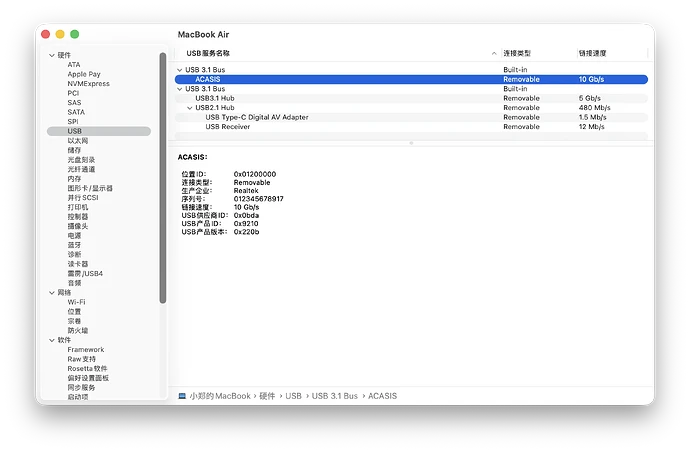Click USB 3.1 Bus in the path bar
690x451 pixels.
pyautogui.click(x=334, y=396)
